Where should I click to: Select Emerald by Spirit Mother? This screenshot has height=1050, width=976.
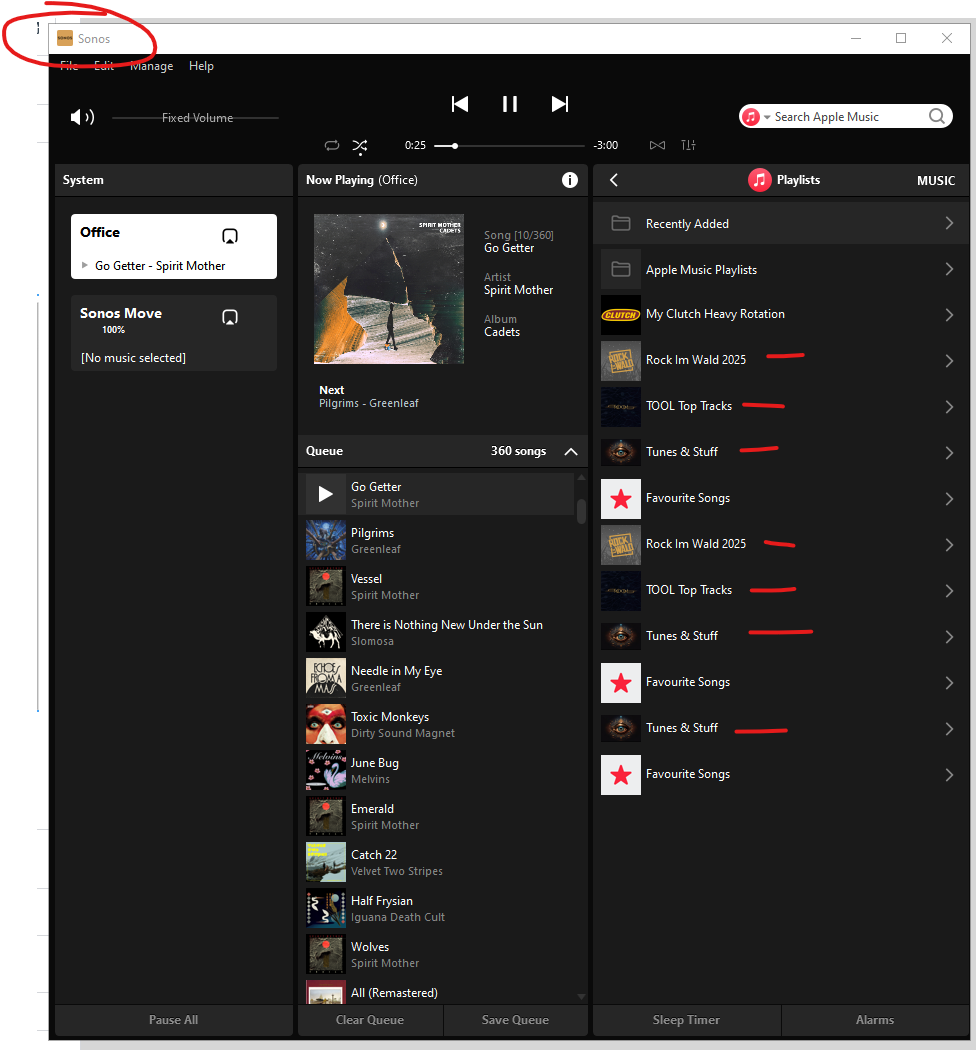tap(440, 816)
